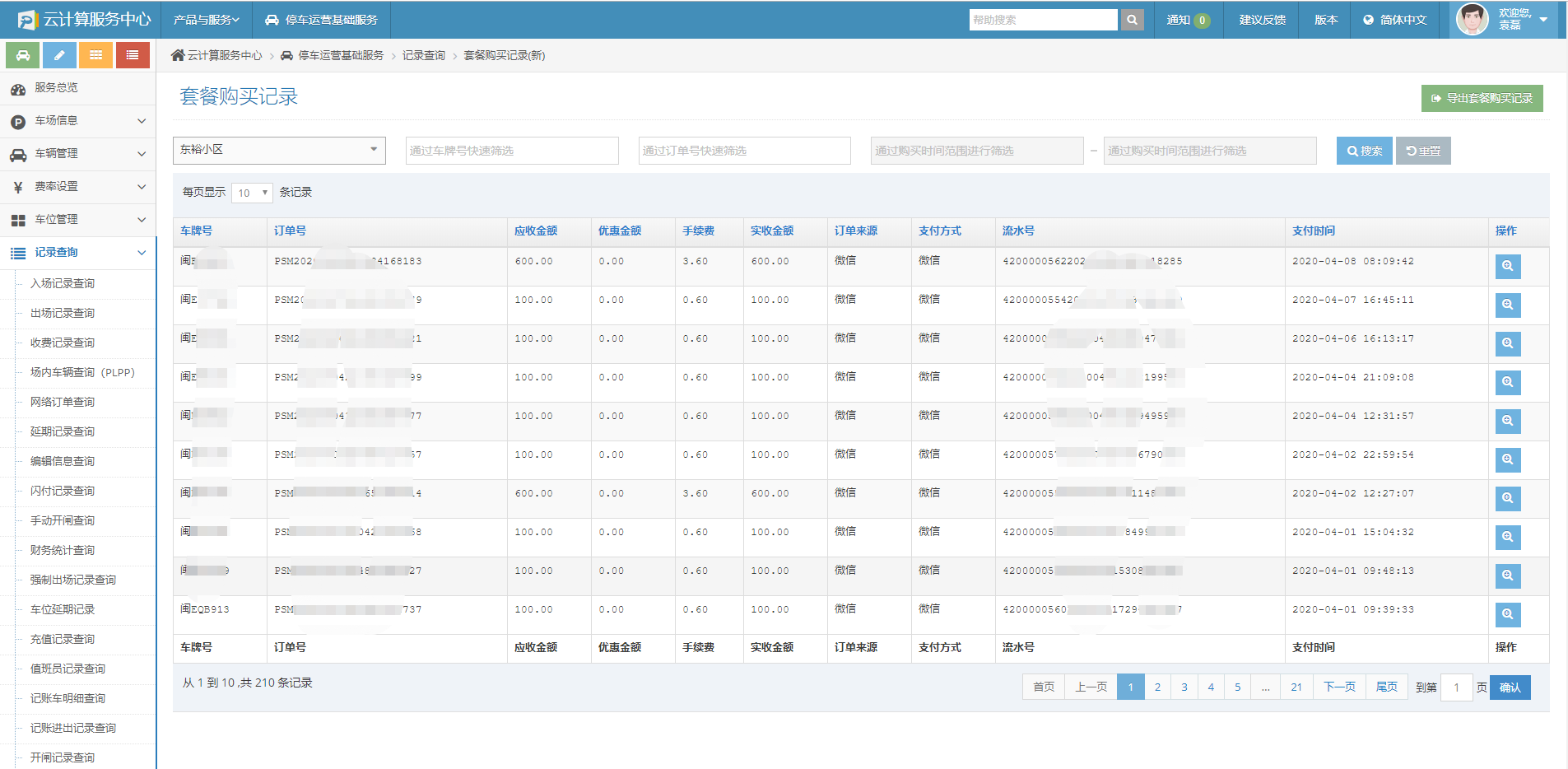Open detail icon for plate 闽EQB913 row
1568x769 pixels.
tap(1507, 614)
